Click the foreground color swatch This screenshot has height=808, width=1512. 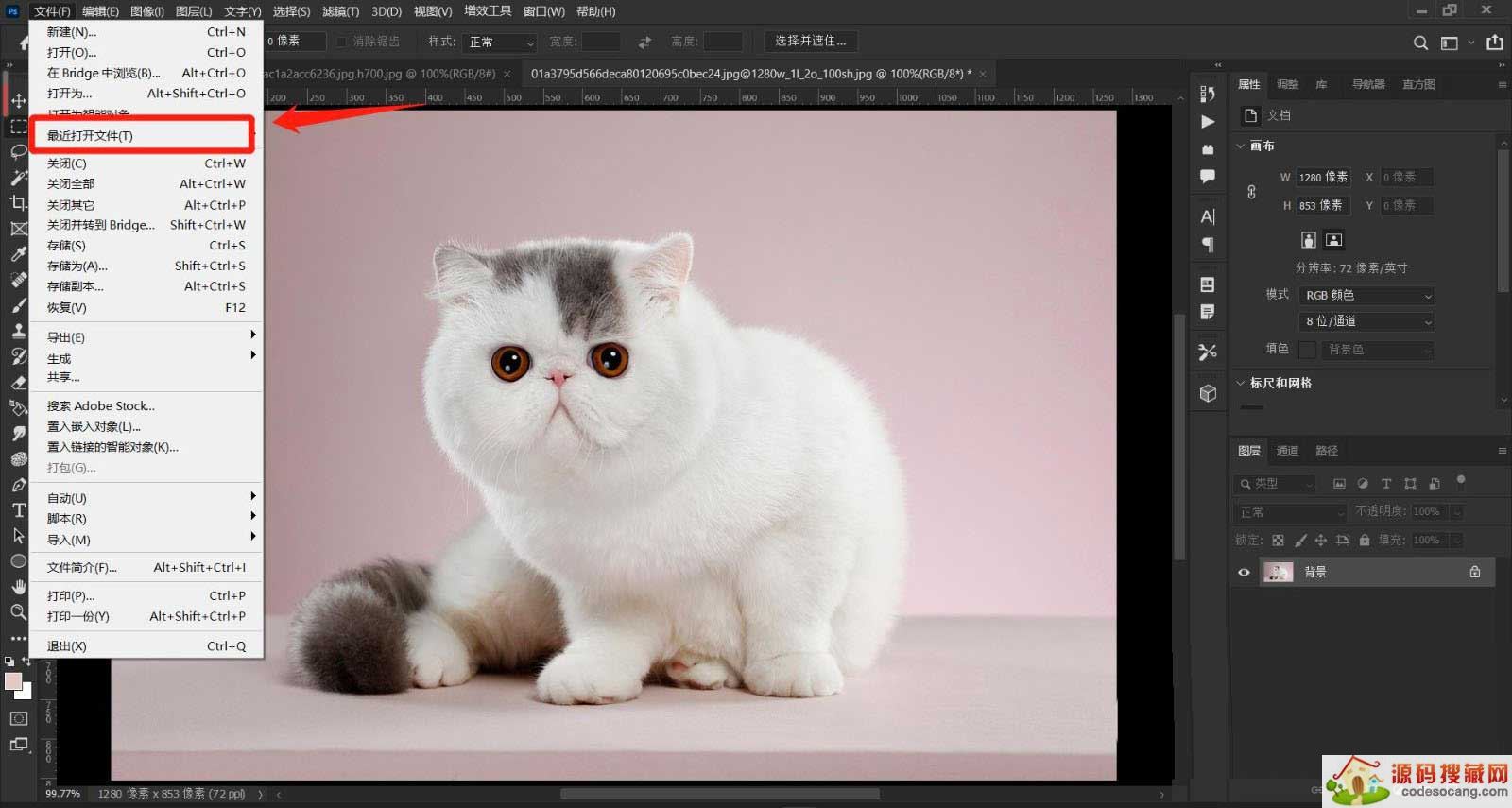tap(12, 681)
